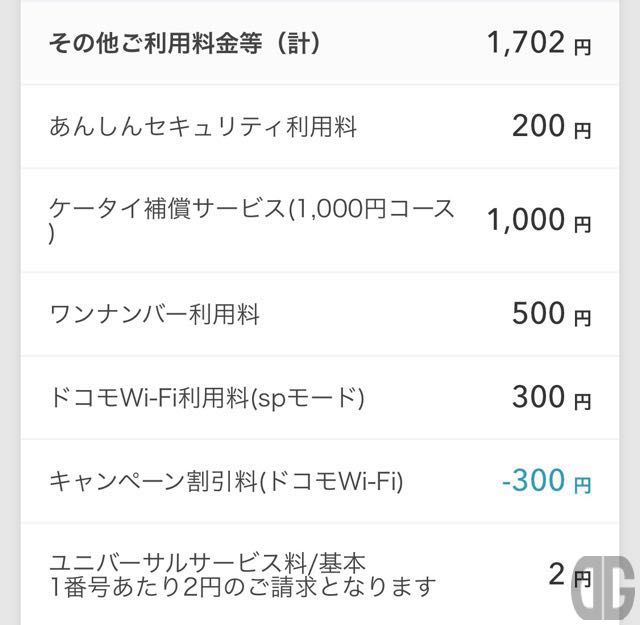Click the 1,000 円 compensation service amount
This screenshot has height=625, width=640.
tap(539, 220)
